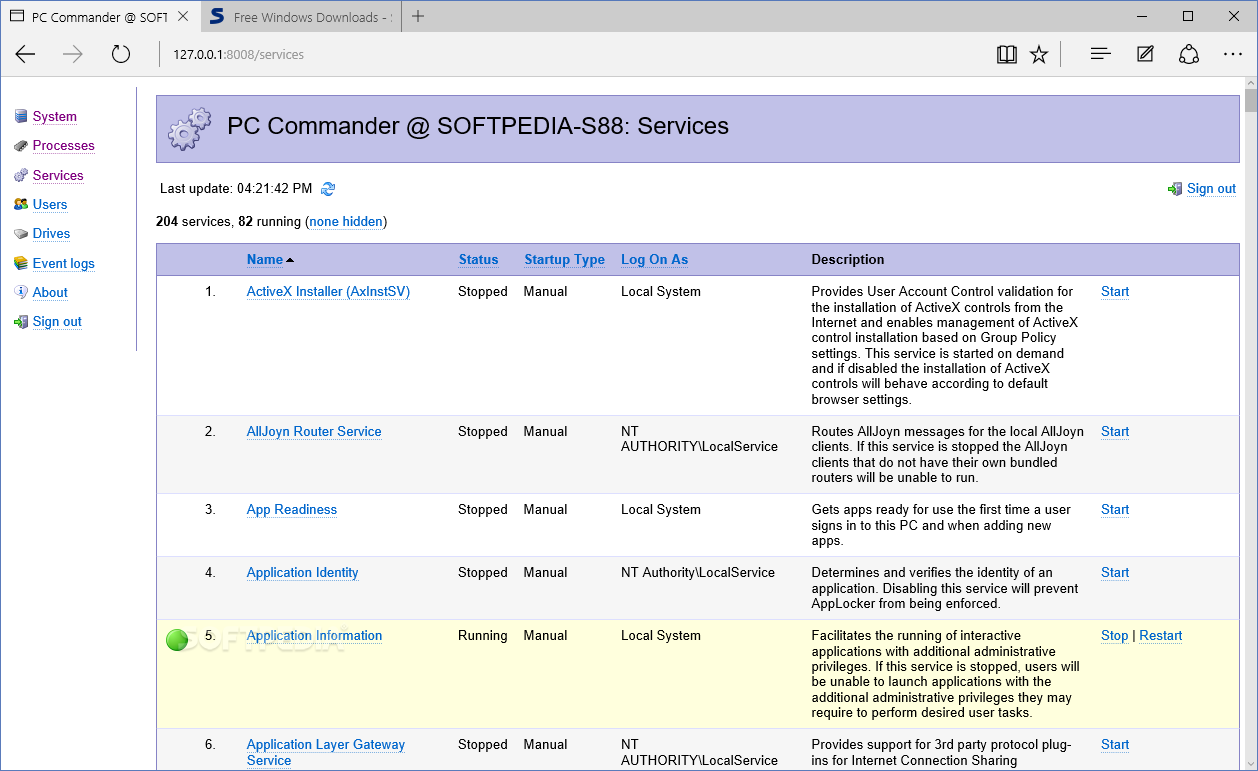Reload the page with the refresh button
The height and width of the screenshot is (771, 1258).
coord(121,54)
